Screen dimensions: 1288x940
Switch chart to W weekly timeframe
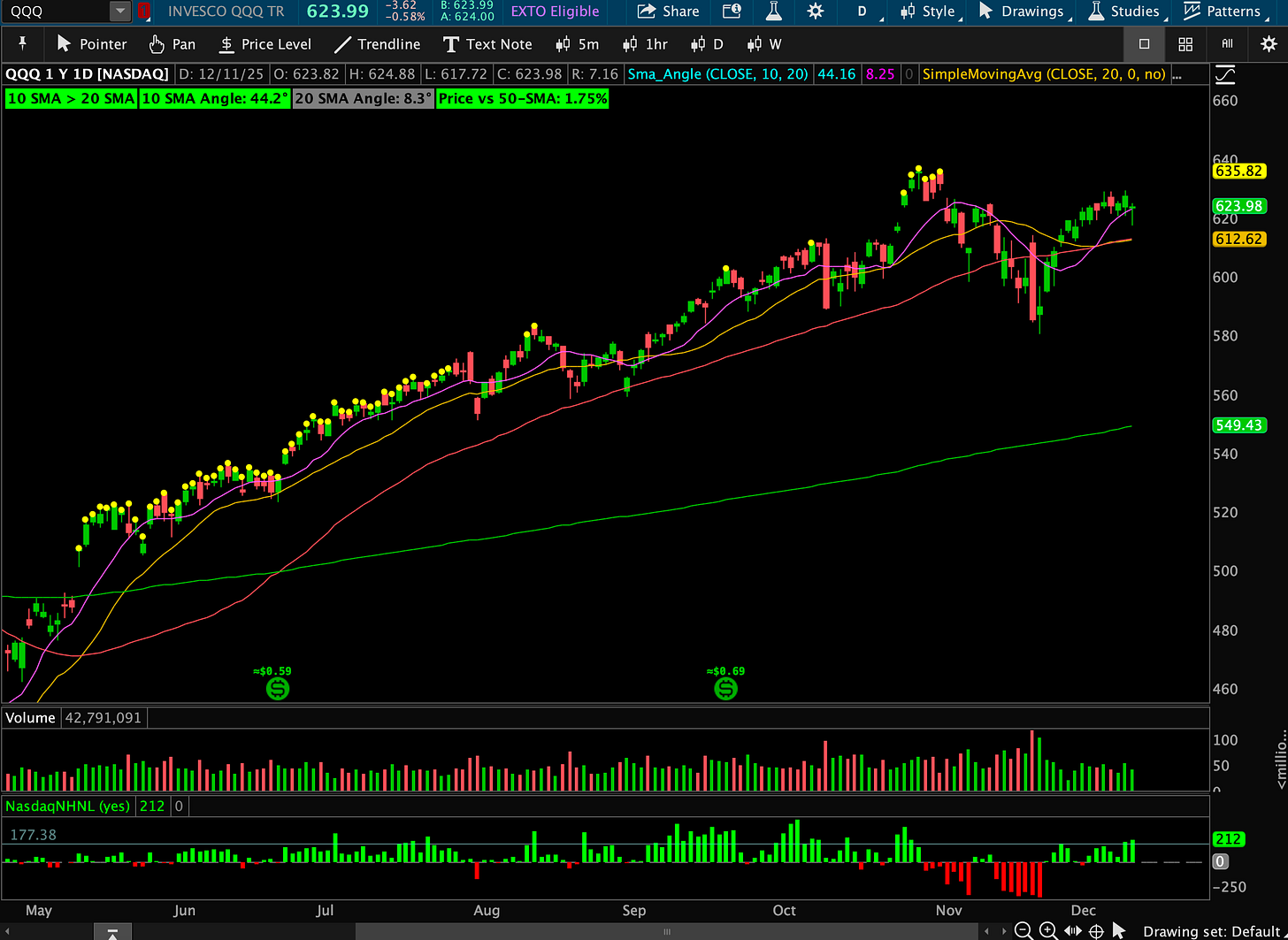(x=764, y=43)
